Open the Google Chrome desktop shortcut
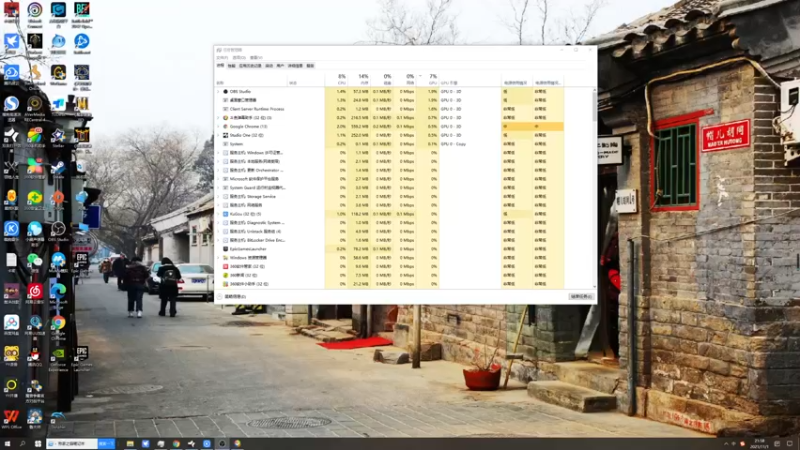 (58, 327)
